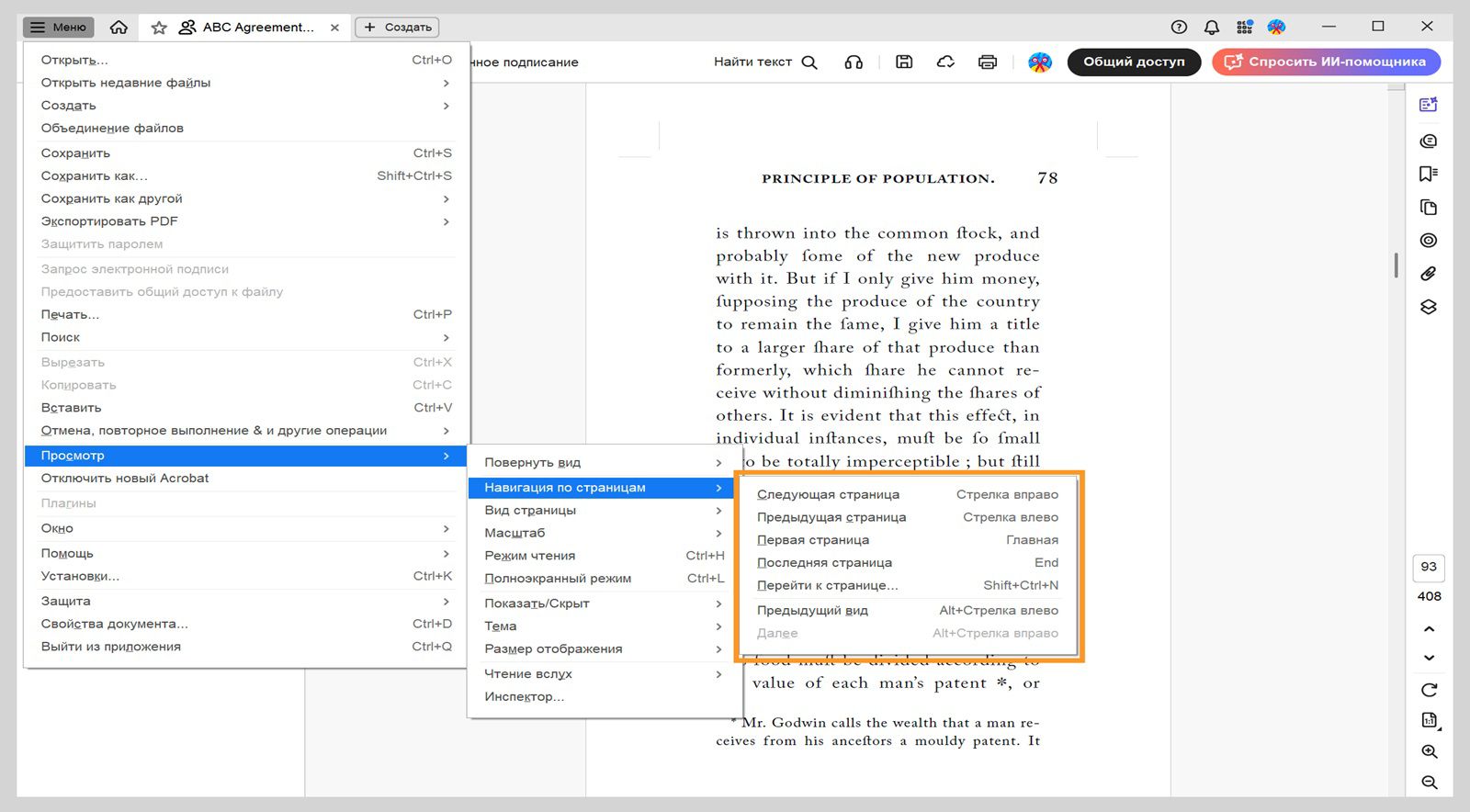Click the colorful assistant avatar in toolbar
This screenshot has width=1470, height=812.
(x=1039, y=62)
